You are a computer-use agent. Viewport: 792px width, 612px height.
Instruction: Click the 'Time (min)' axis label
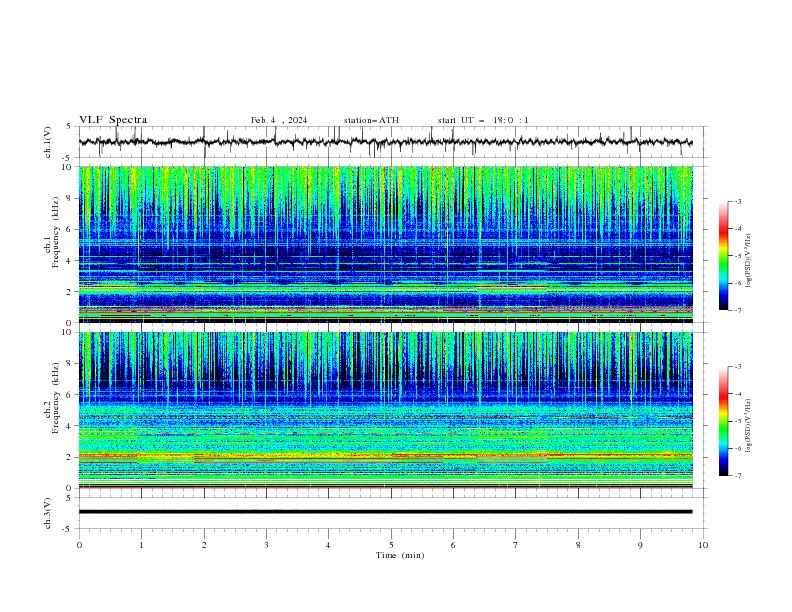pyautogui.click(x=400, y=555)
